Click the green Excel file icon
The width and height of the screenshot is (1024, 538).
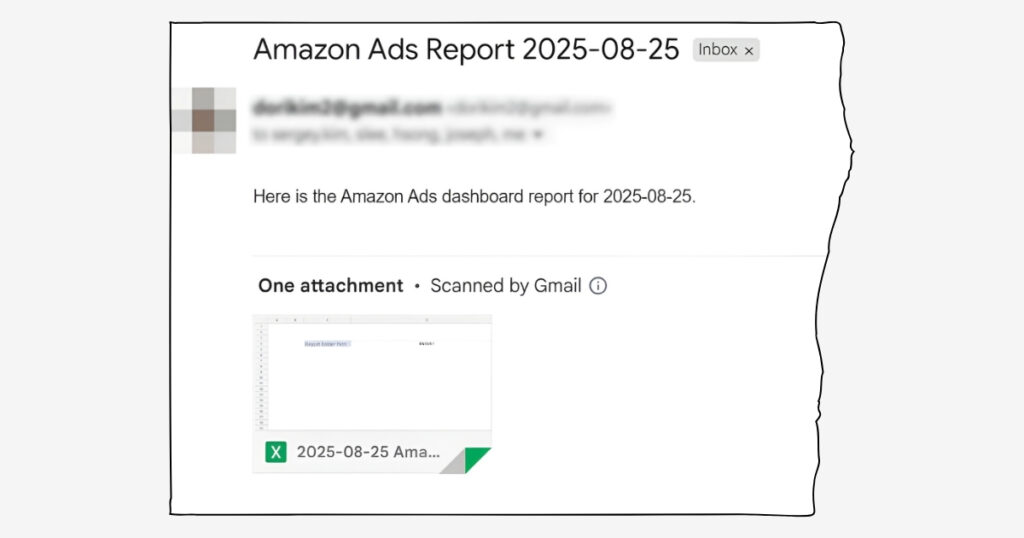point(275,452)
